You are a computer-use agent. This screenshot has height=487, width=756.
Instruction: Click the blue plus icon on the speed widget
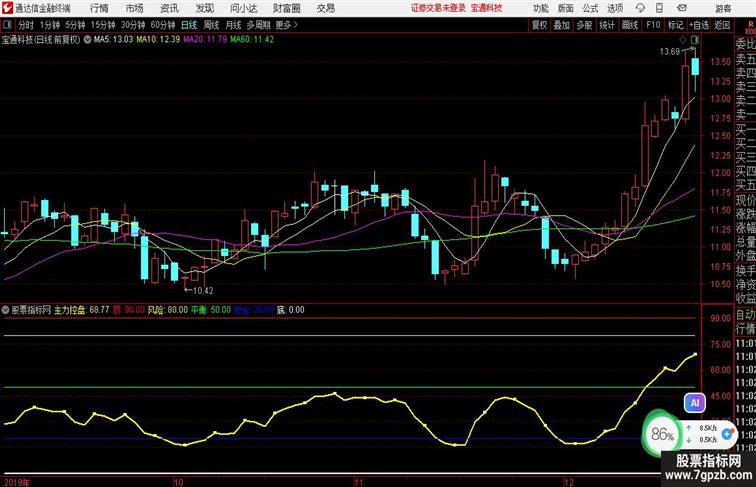[x=727, y=433]
